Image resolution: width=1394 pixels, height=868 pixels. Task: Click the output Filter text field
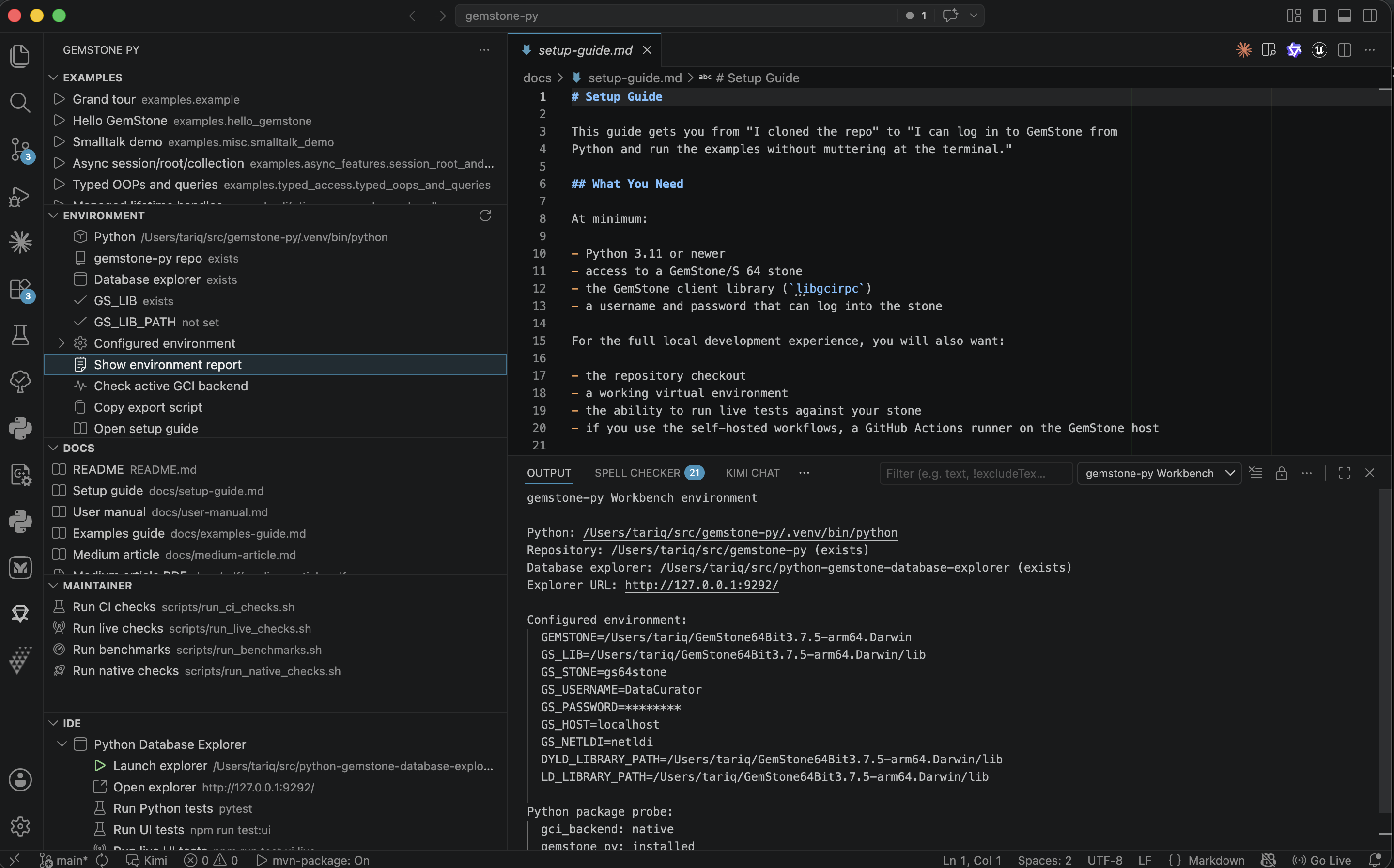point(976,473)
